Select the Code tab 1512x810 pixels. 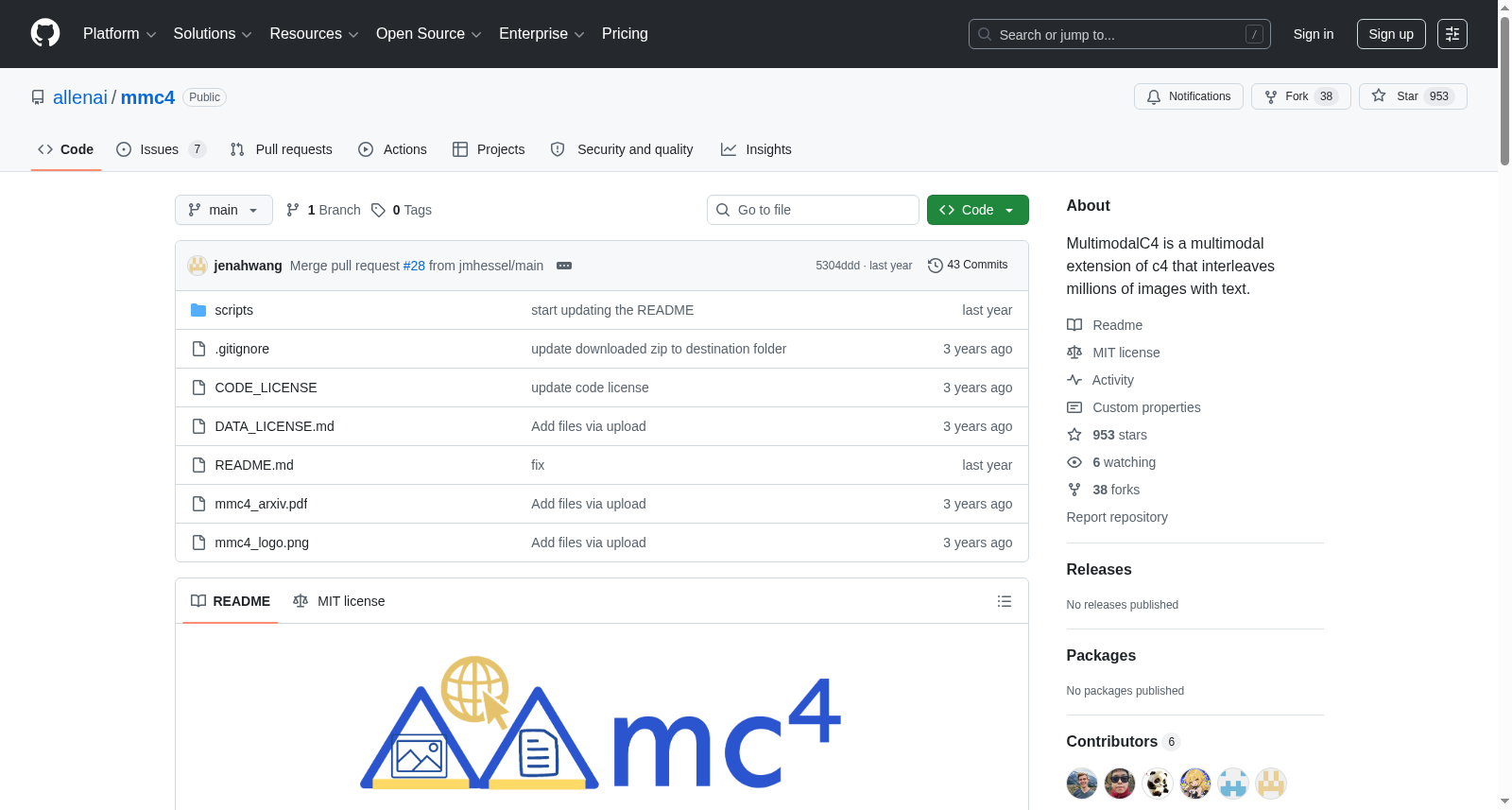pyautogui.click(x=66, y=149)
